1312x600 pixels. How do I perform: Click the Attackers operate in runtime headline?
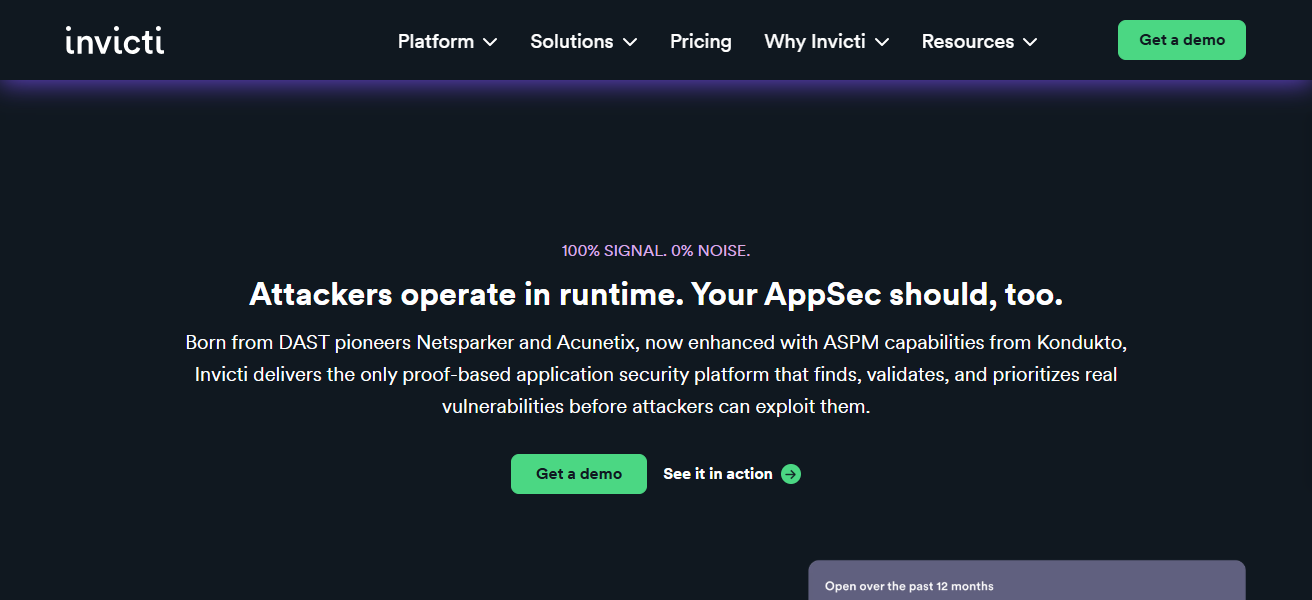tap(656, 294)
